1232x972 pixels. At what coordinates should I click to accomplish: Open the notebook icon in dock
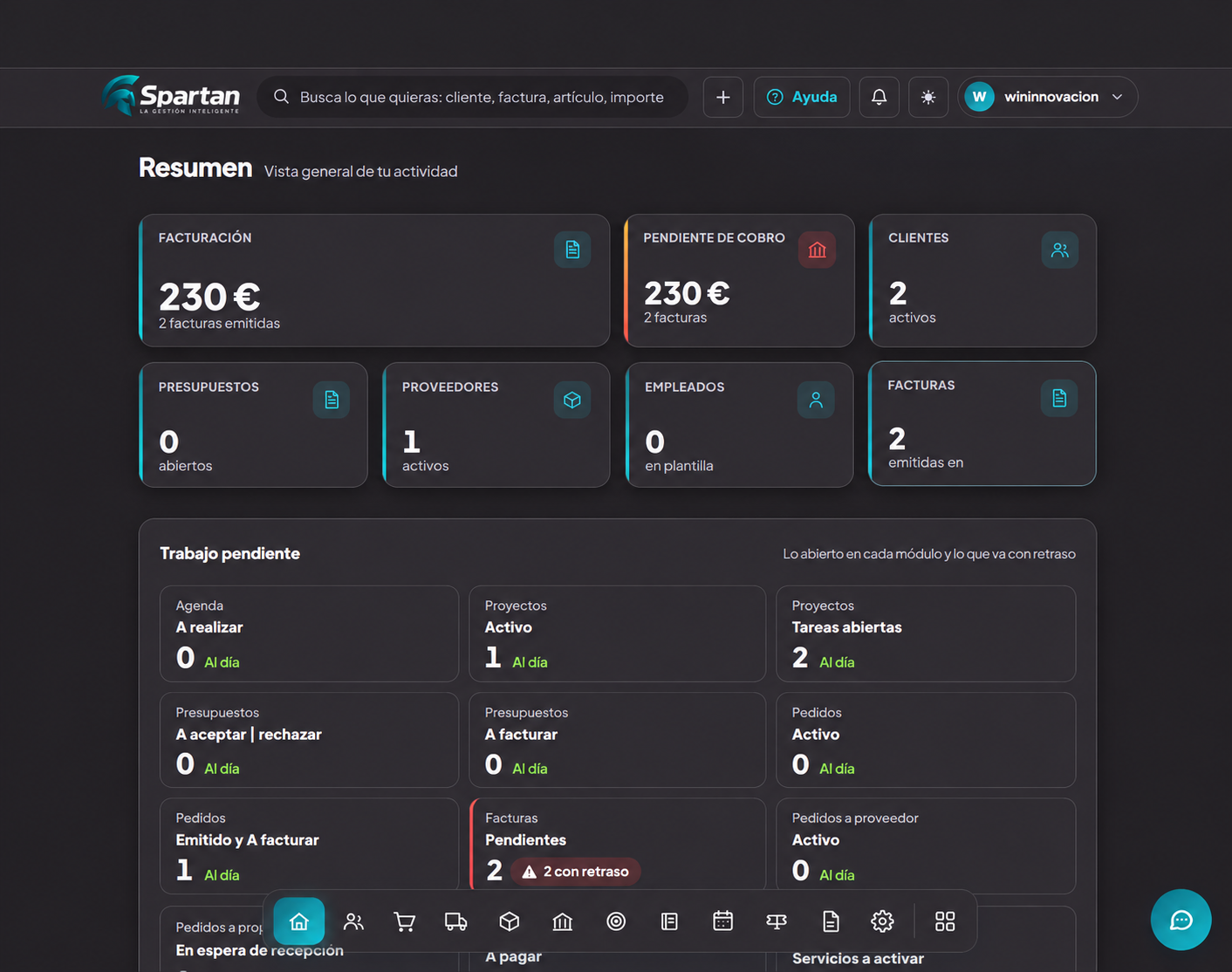[x=669, y=921]
